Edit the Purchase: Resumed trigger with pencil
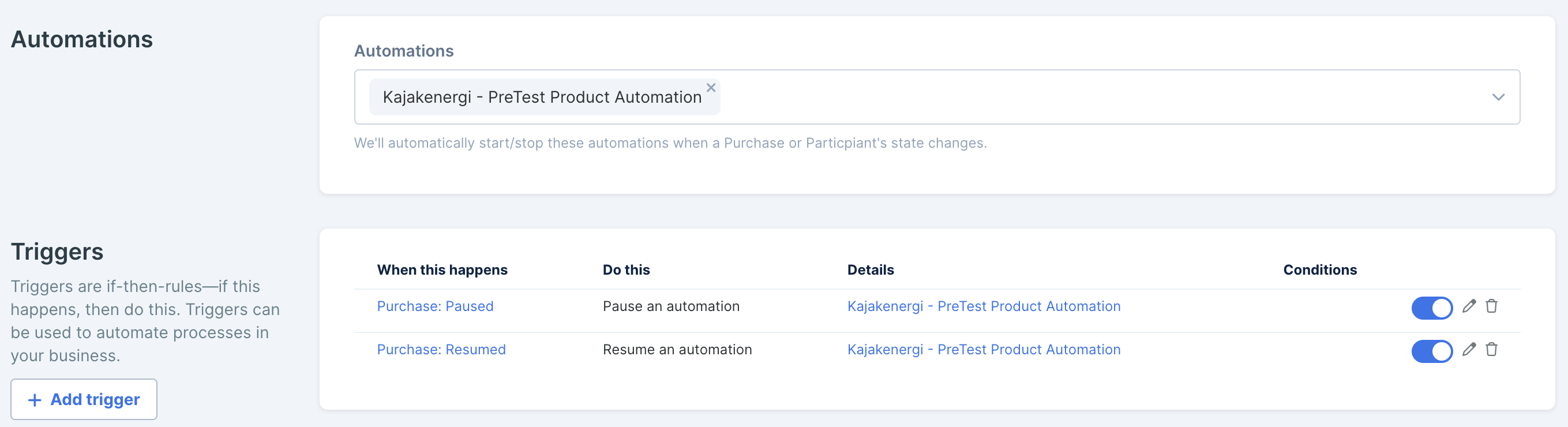The image size is (1568, 427). point(1469,349)
